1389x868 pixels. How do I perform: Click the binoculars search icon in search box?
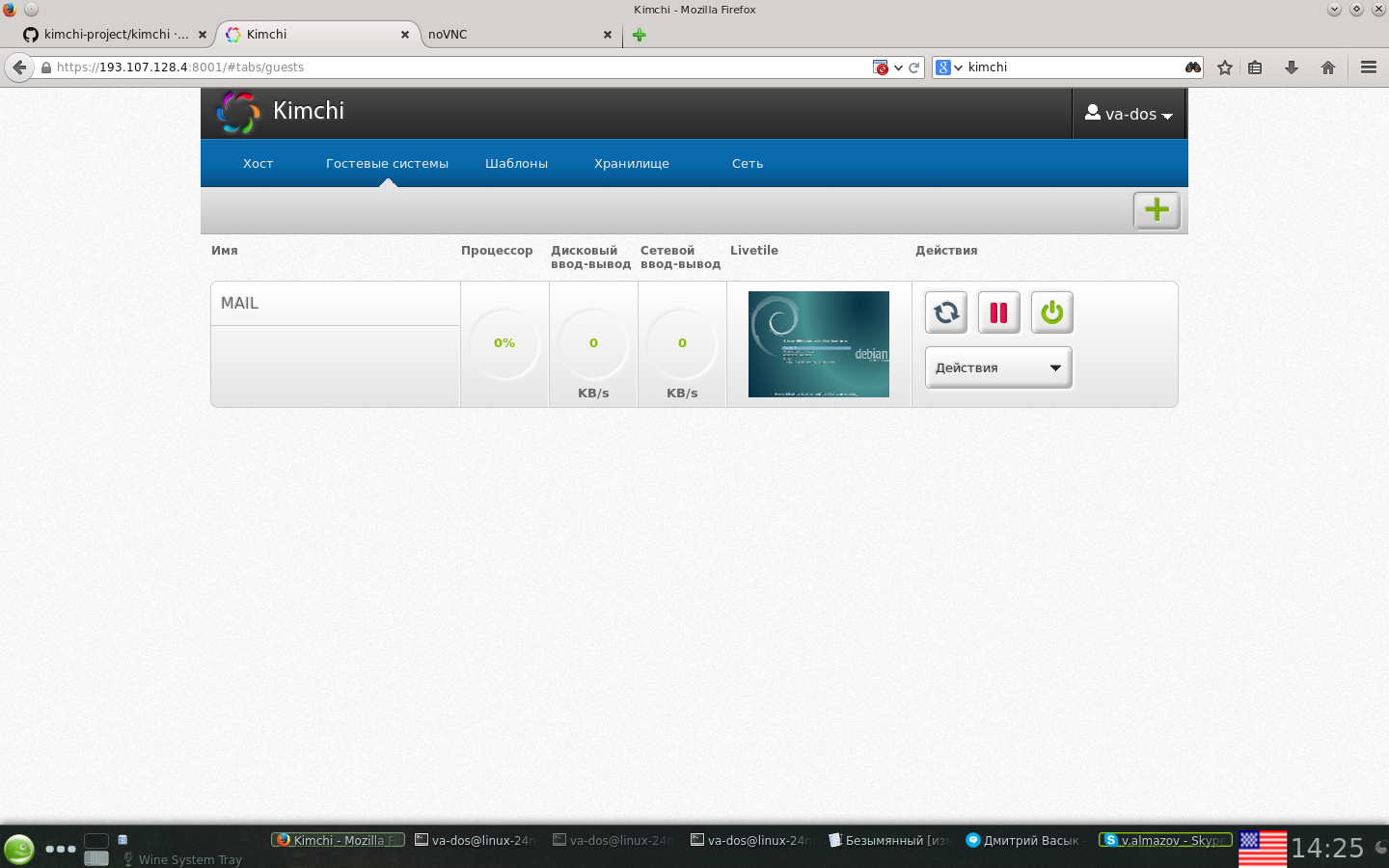1193,68
